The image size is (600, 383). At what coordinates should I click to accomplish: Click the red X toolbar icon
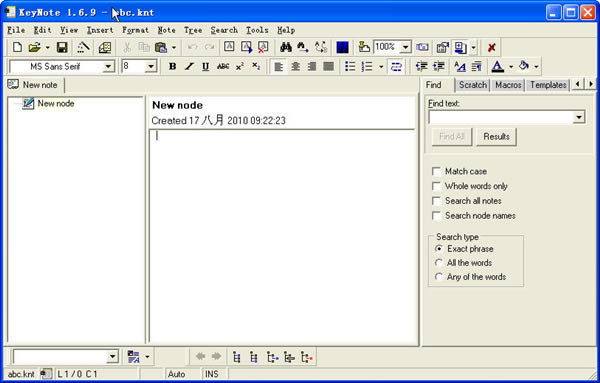491,47
